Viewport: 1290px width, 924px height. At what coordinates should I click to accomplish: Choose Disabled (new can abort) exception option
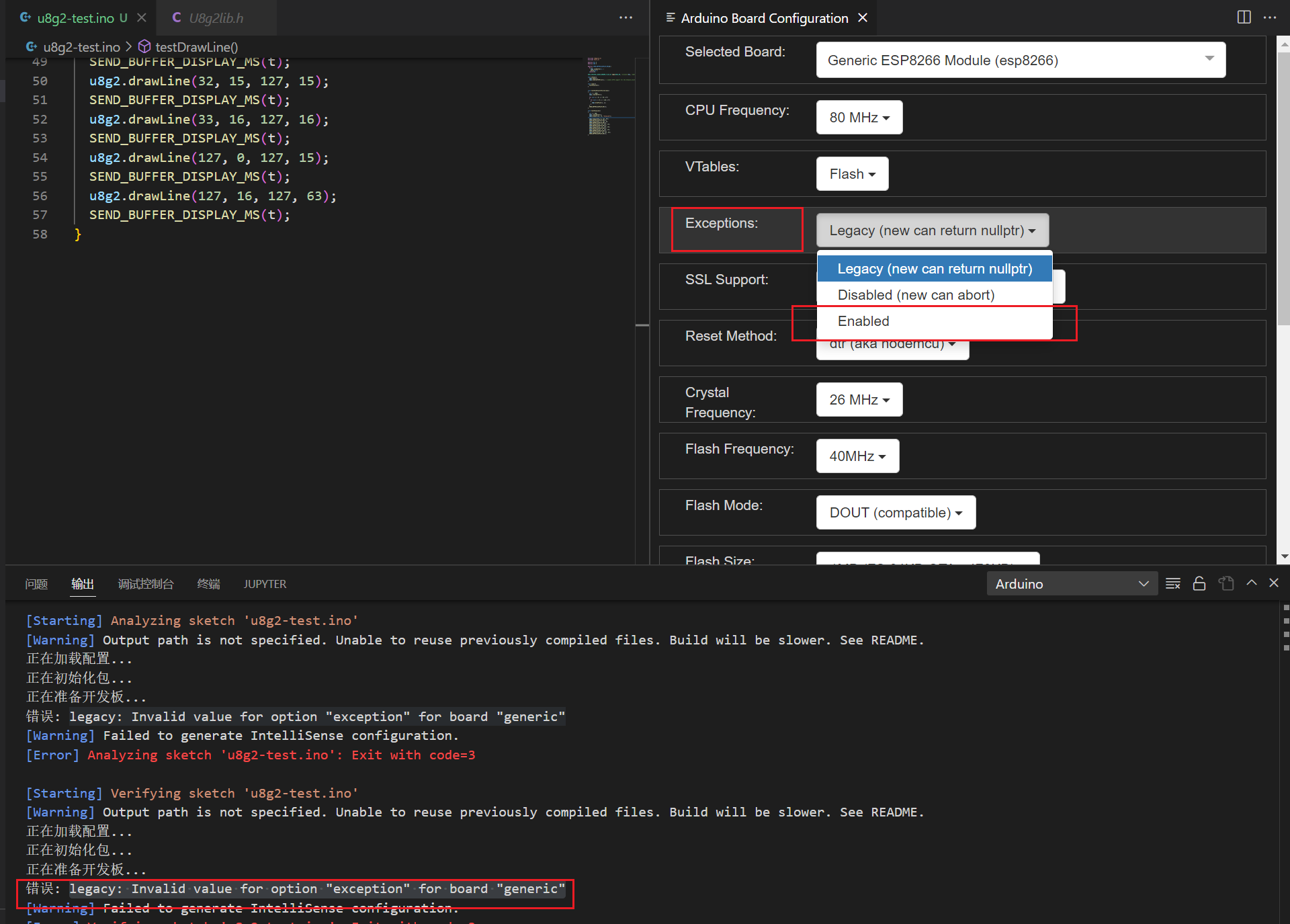tap(916, 294)
